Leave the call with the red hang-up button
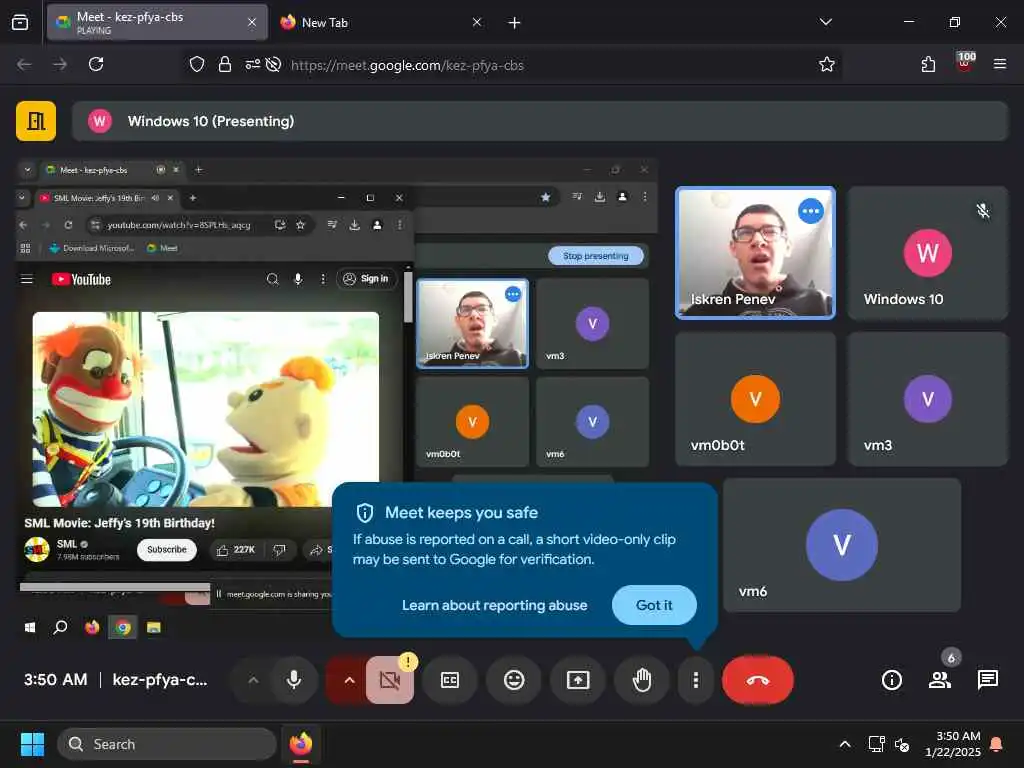Image resolution: width=1024 pixels, height=768 pixels. [758, 680]
